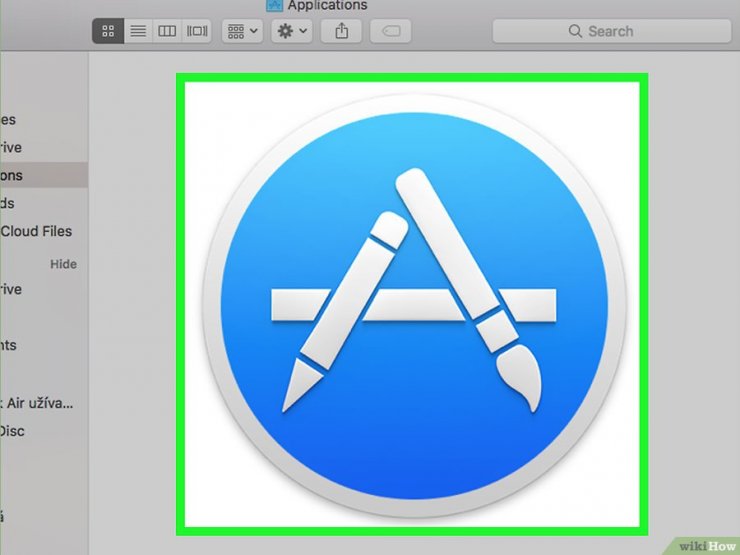The image size is (740, 555).
Task: Open the Action gear menu
Action: click(292, 31)
